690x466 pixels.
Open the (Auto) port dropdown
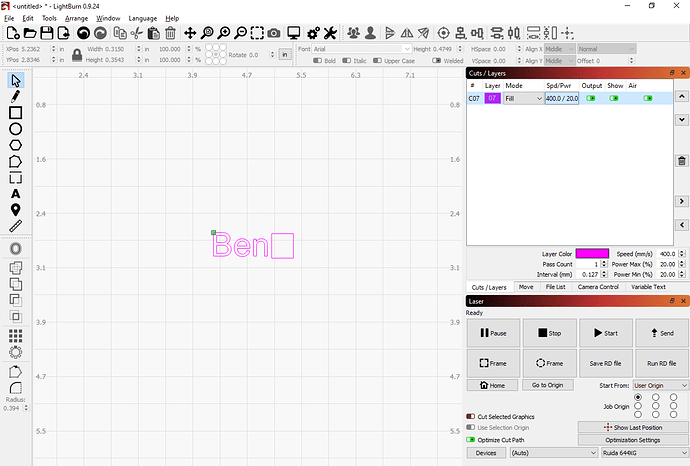[554, 453]
